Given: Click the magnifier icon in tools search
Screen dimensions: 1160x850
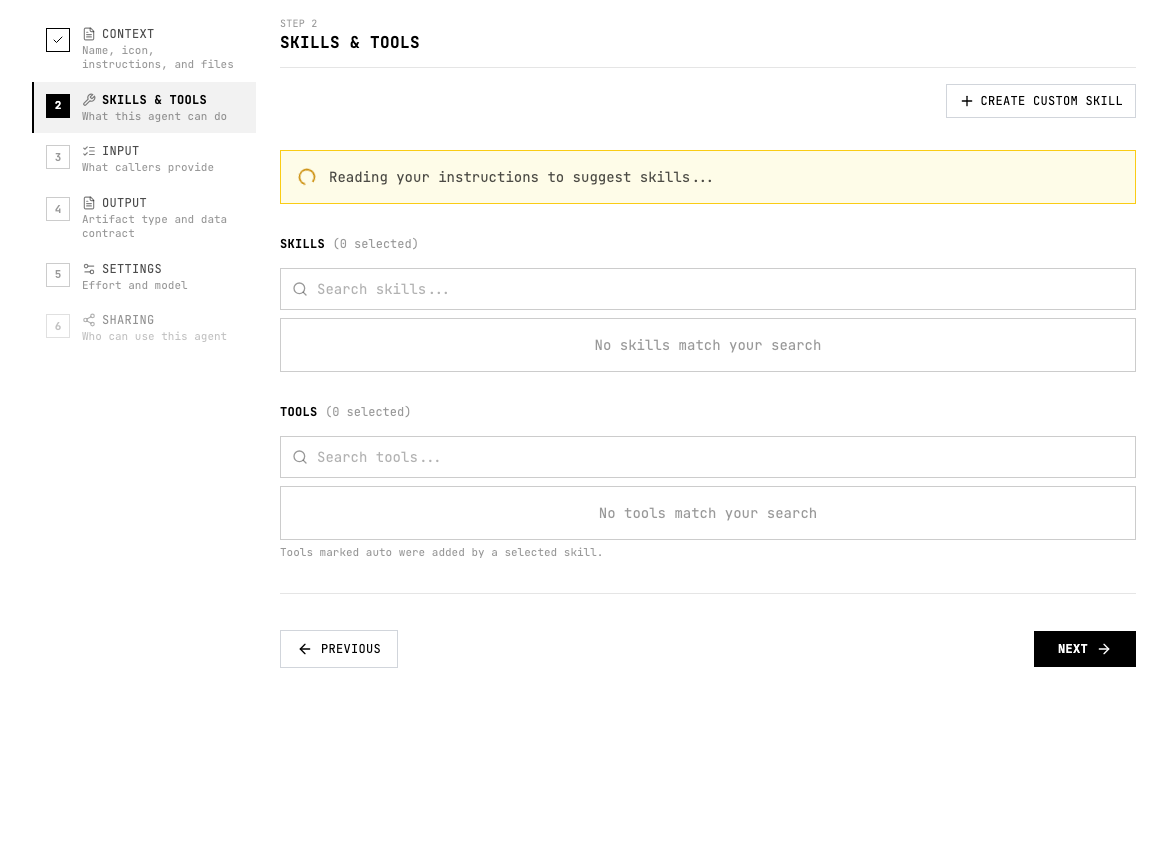Looking at the screenshot, I should (x=300, y=457).
